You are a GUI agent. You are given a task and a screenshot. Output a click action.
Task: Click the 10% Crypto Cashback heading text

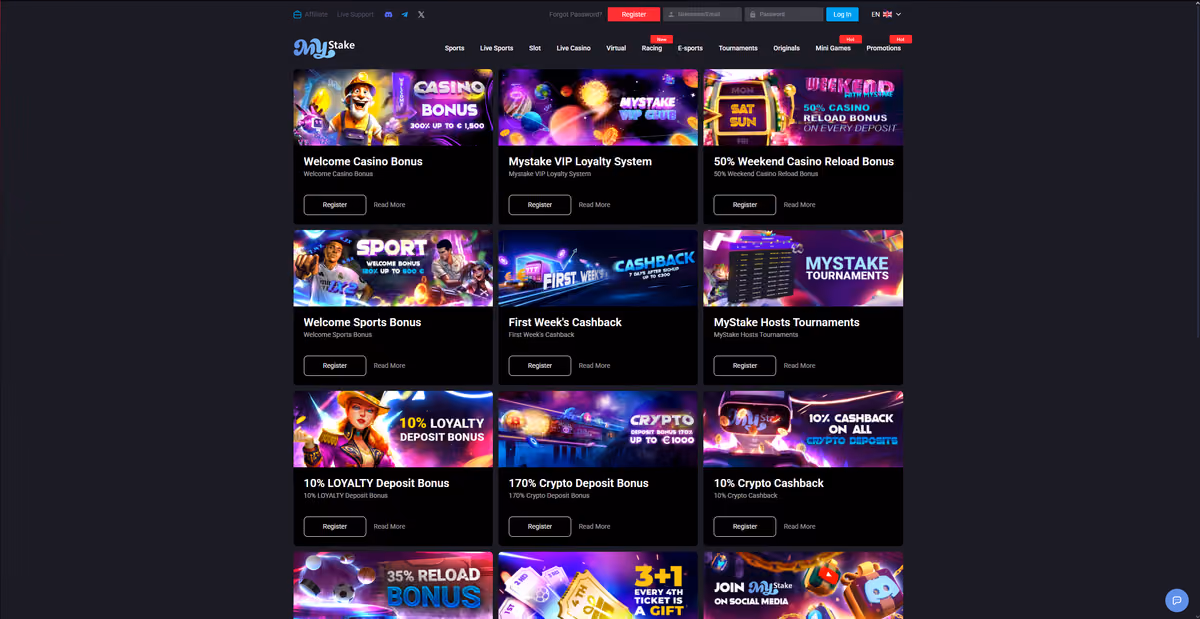click(769, 483)
